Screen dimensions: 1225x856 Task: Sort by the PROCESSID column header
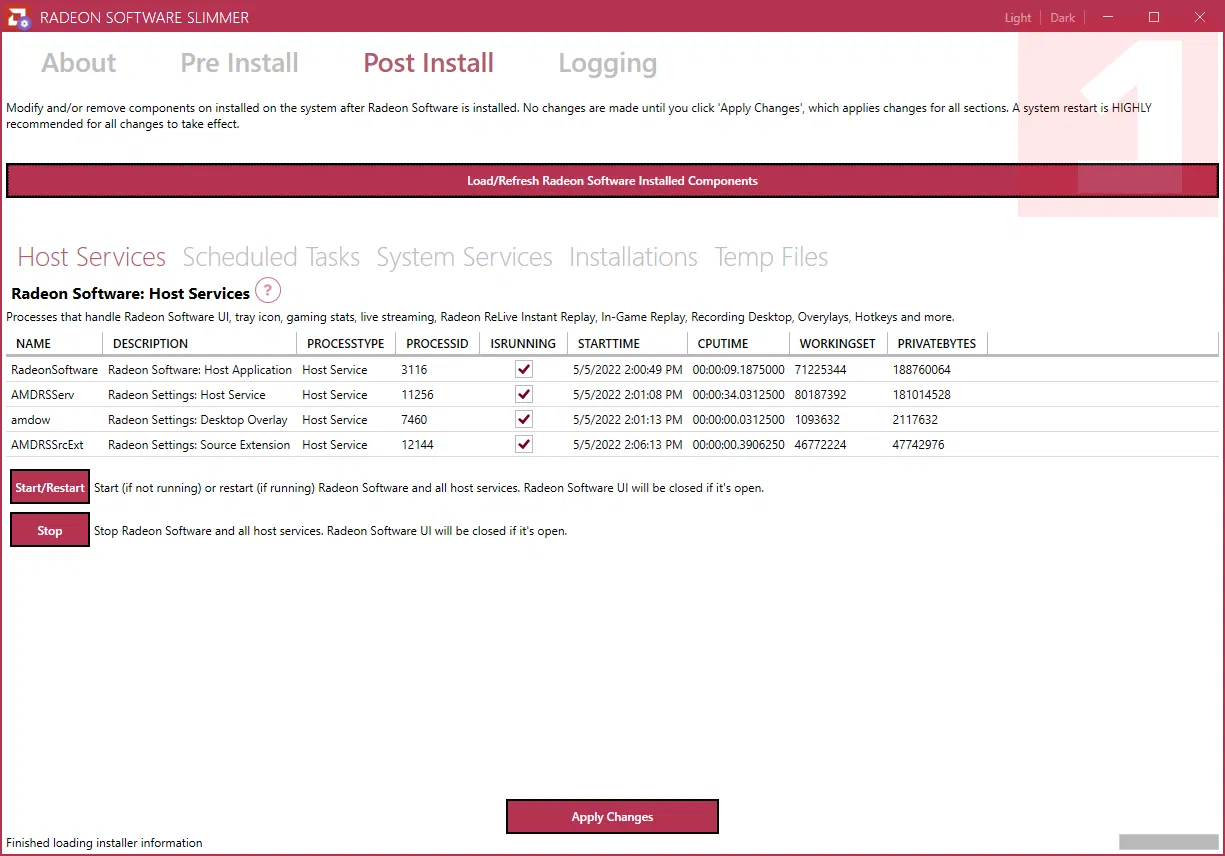[437, 343]
